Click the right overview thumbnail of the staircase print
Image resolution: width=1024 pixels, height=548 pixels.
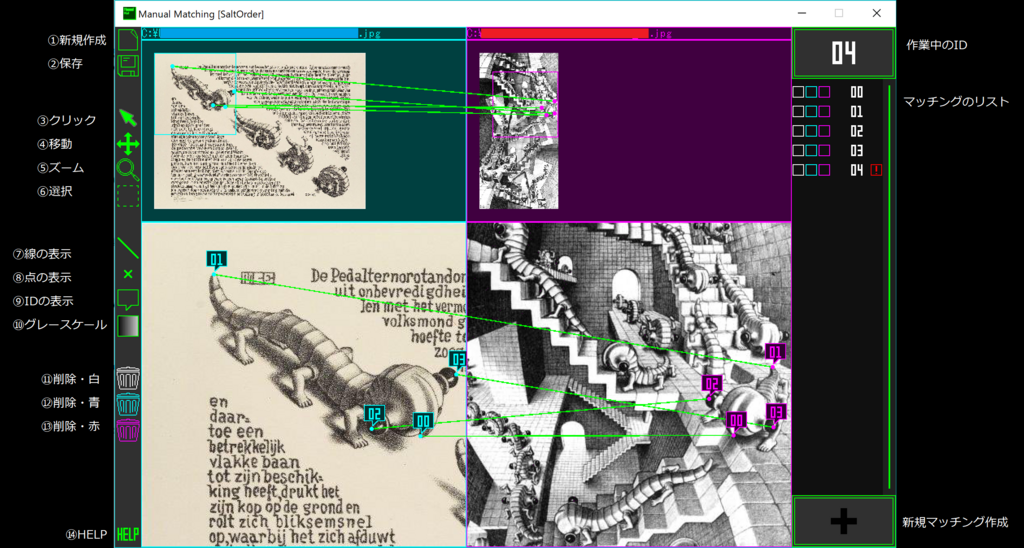click(x=519, y=131)
